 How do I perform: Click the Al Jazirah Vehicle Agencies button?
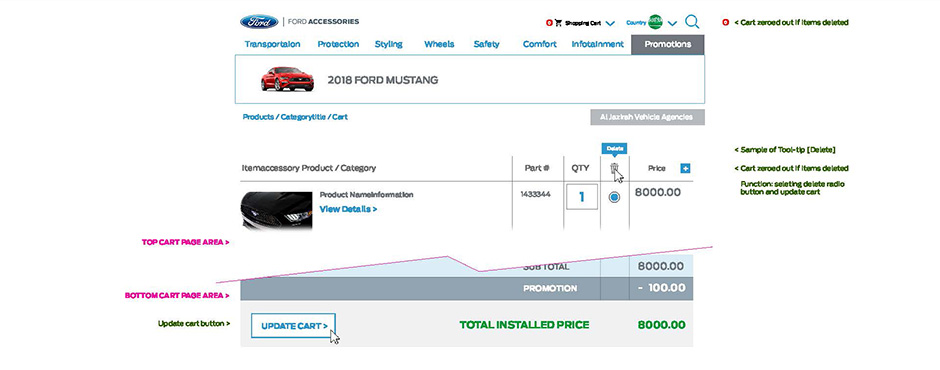[x=647, y=117]
